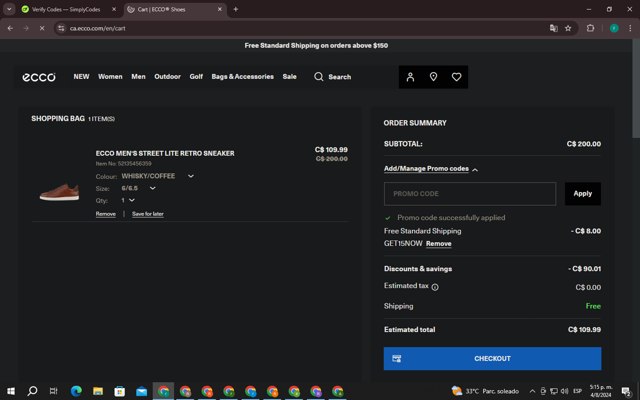
Task: Click the blue CHECKOUT button
Action: pos(492,358)
